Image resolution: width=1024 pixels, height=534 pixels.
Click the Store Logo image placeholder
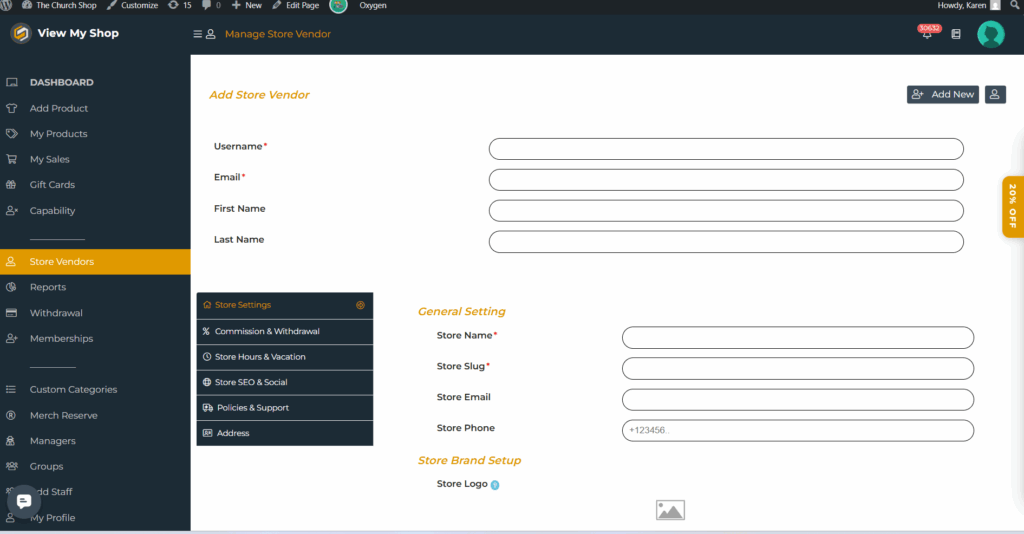670,510
